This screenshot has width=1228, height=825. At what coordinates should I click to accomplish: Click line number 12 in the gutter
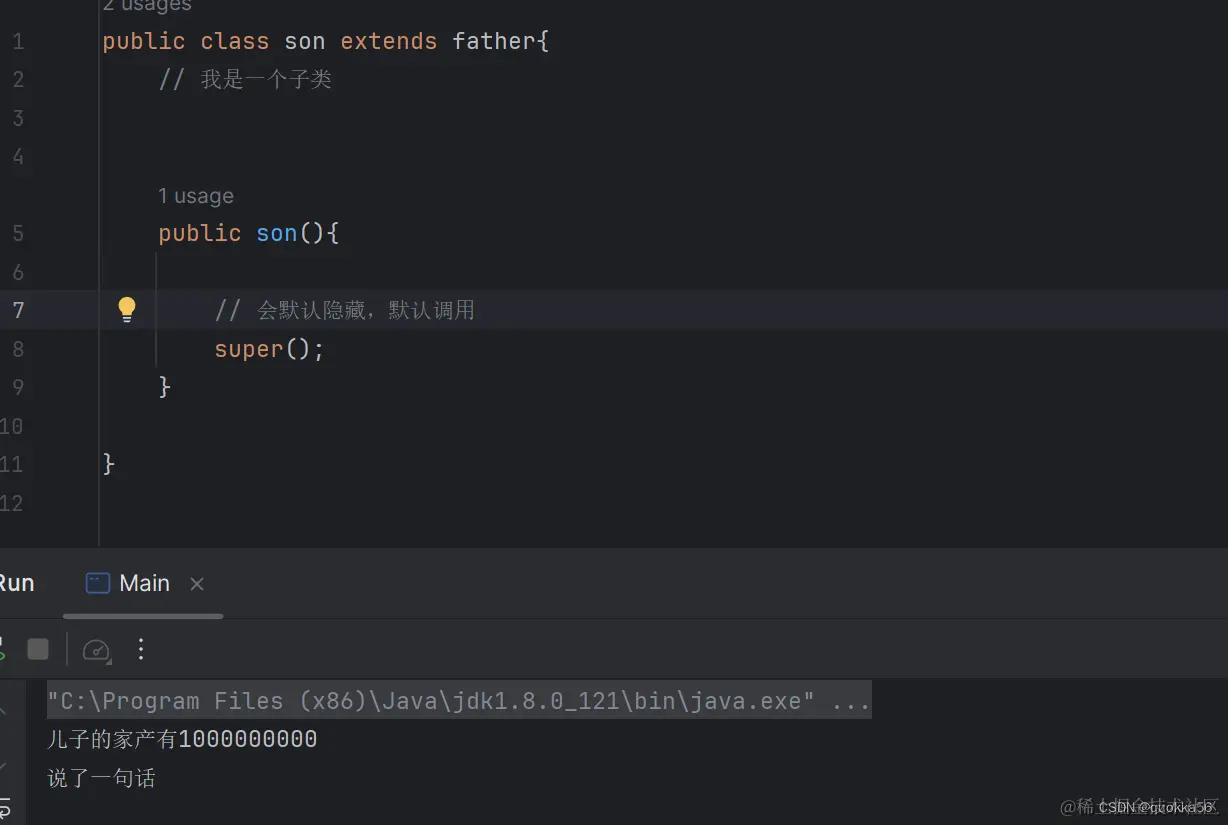click(11, 502)
